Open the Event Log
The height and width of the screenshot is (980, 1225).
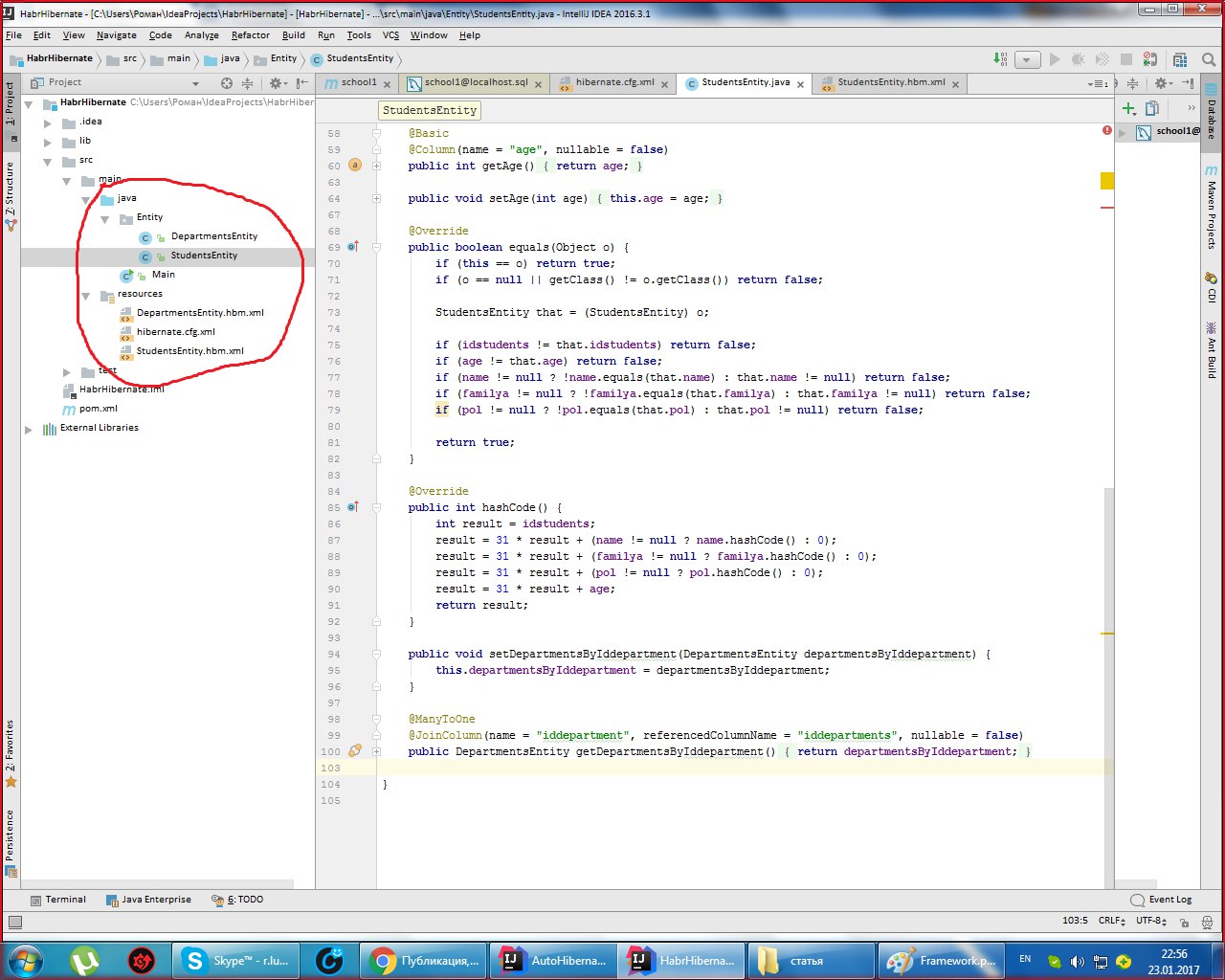(1162, 901)
